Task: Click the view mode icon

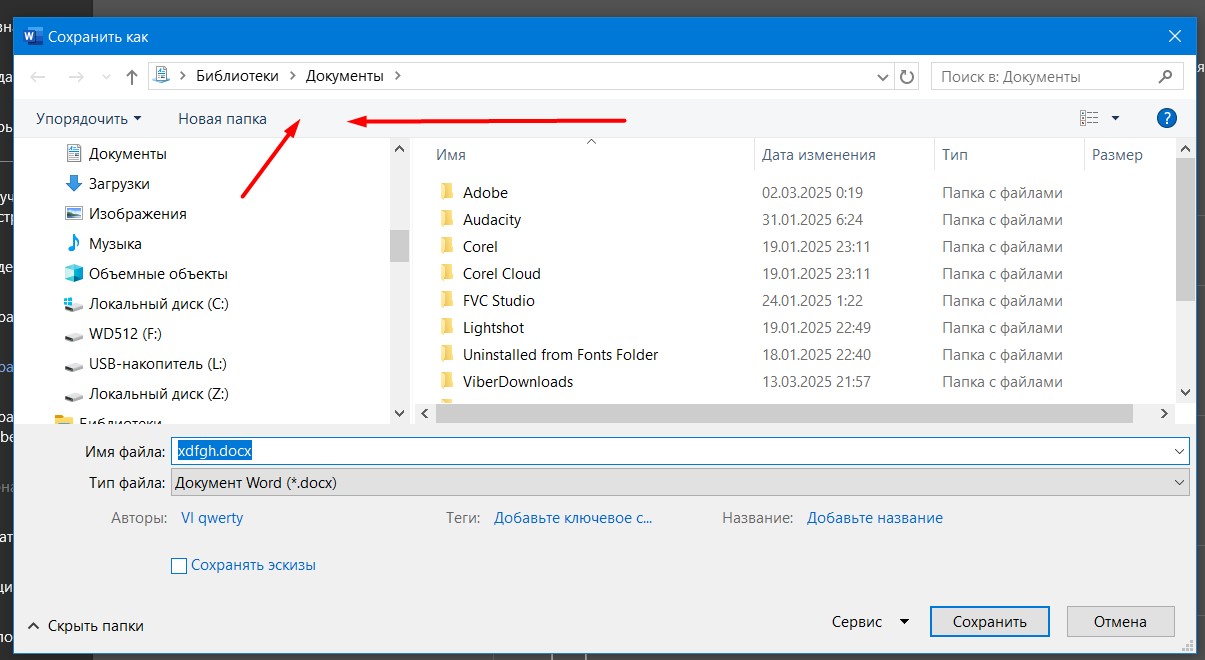Action: coord(1089,118)
